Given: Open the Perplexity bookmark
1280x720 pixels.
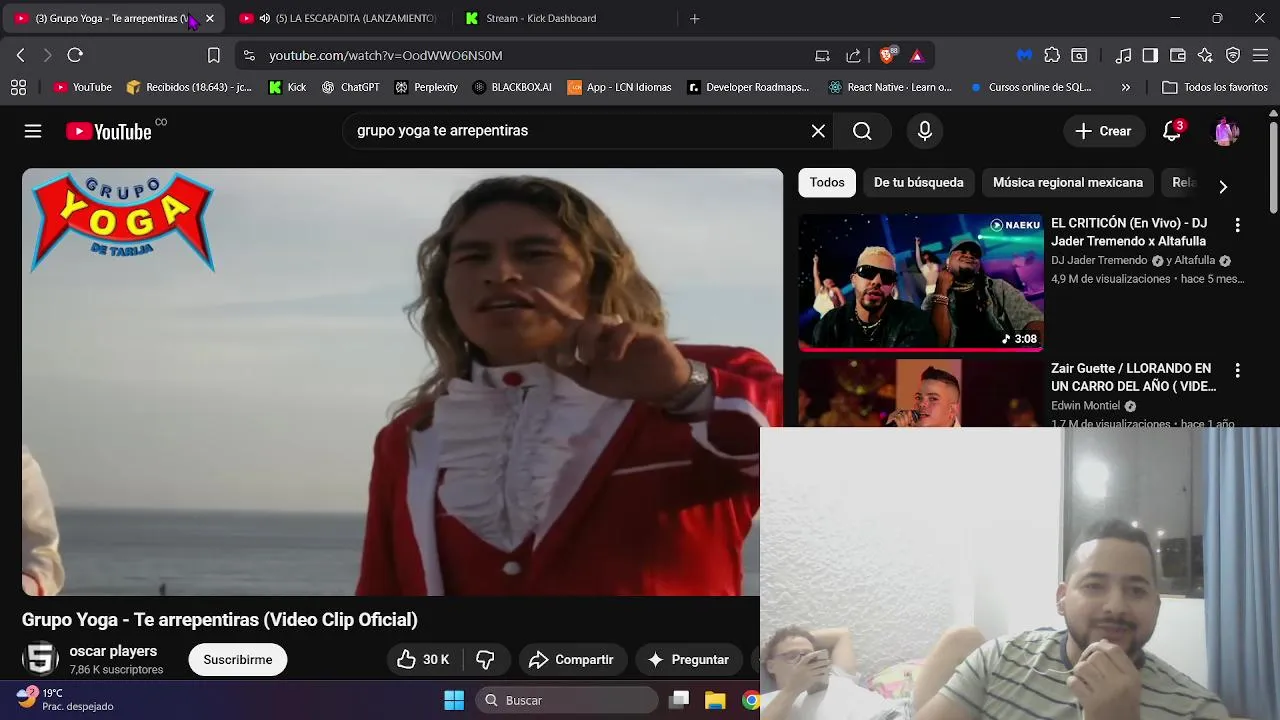Looking at the screenshot, I should 426,87.
